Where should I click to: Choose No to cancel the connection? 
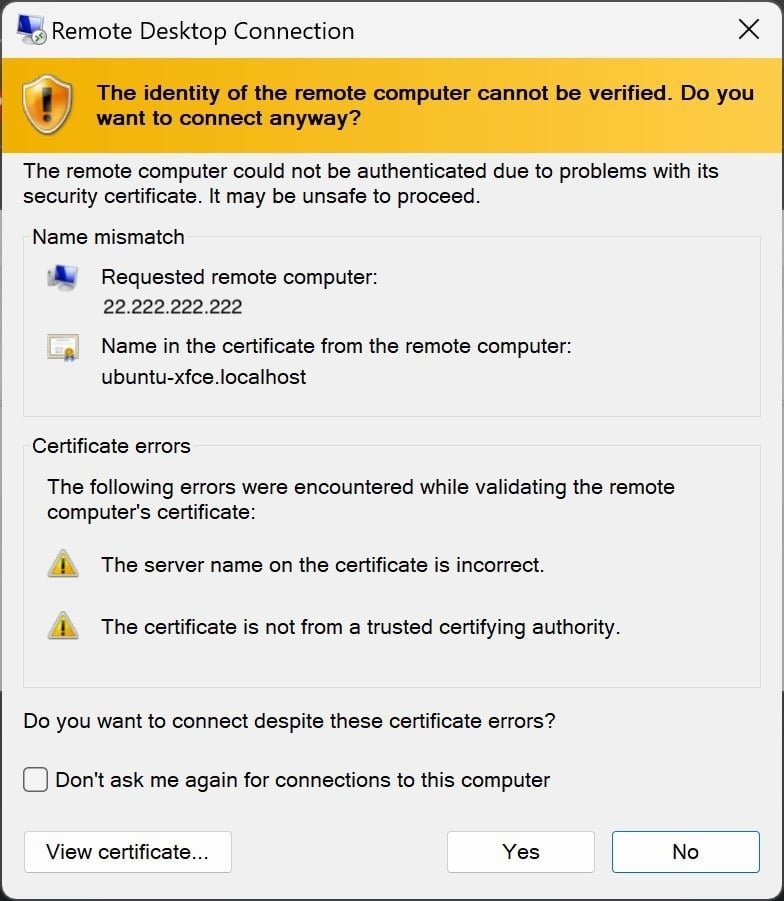click(x=685, y=852)
